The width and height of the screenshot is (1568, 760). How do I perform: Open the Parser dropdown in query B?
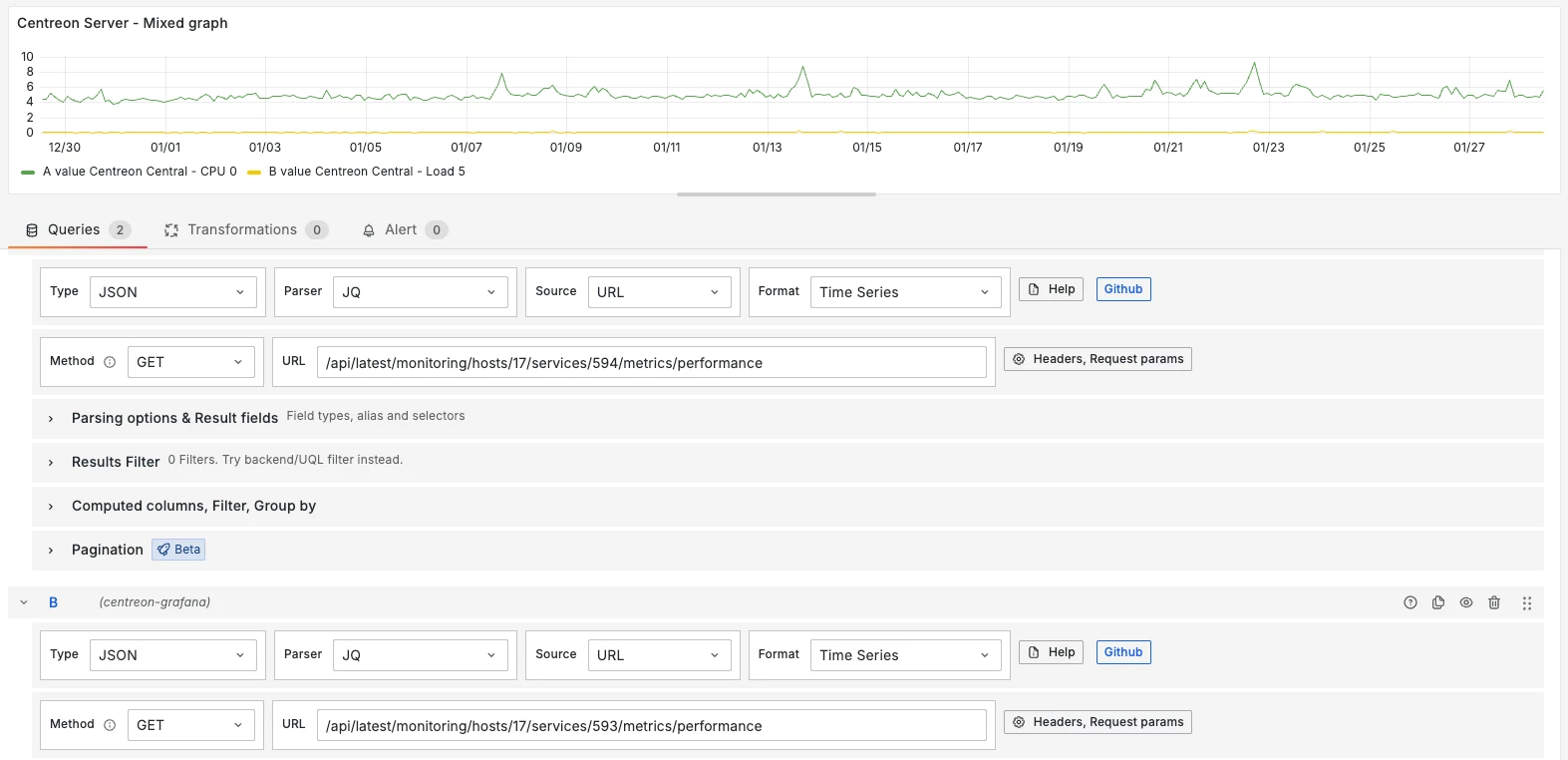[x=419, y=655]
